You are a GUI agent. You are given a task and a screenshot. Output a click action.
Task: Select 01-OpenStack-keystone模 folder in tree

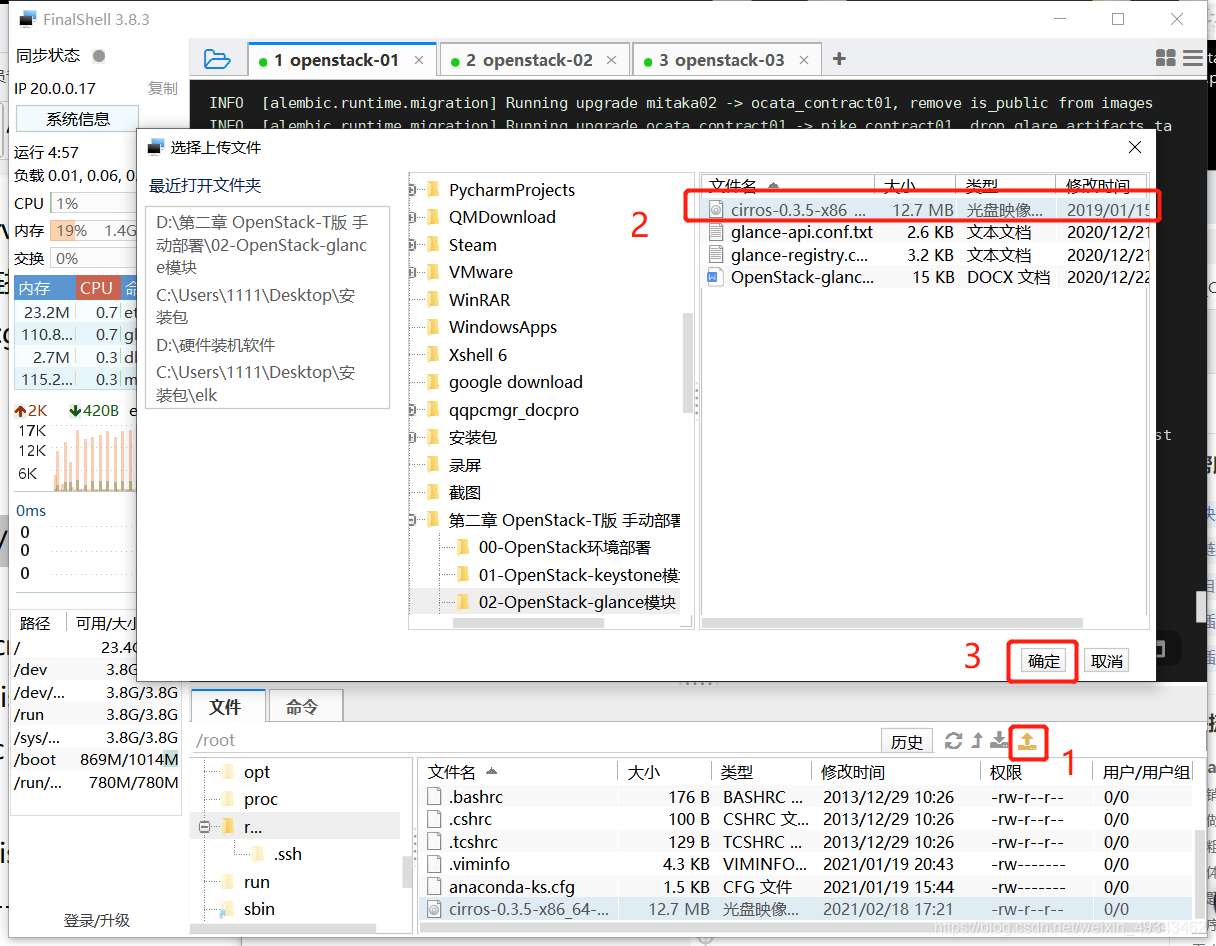tap(578, 575)
